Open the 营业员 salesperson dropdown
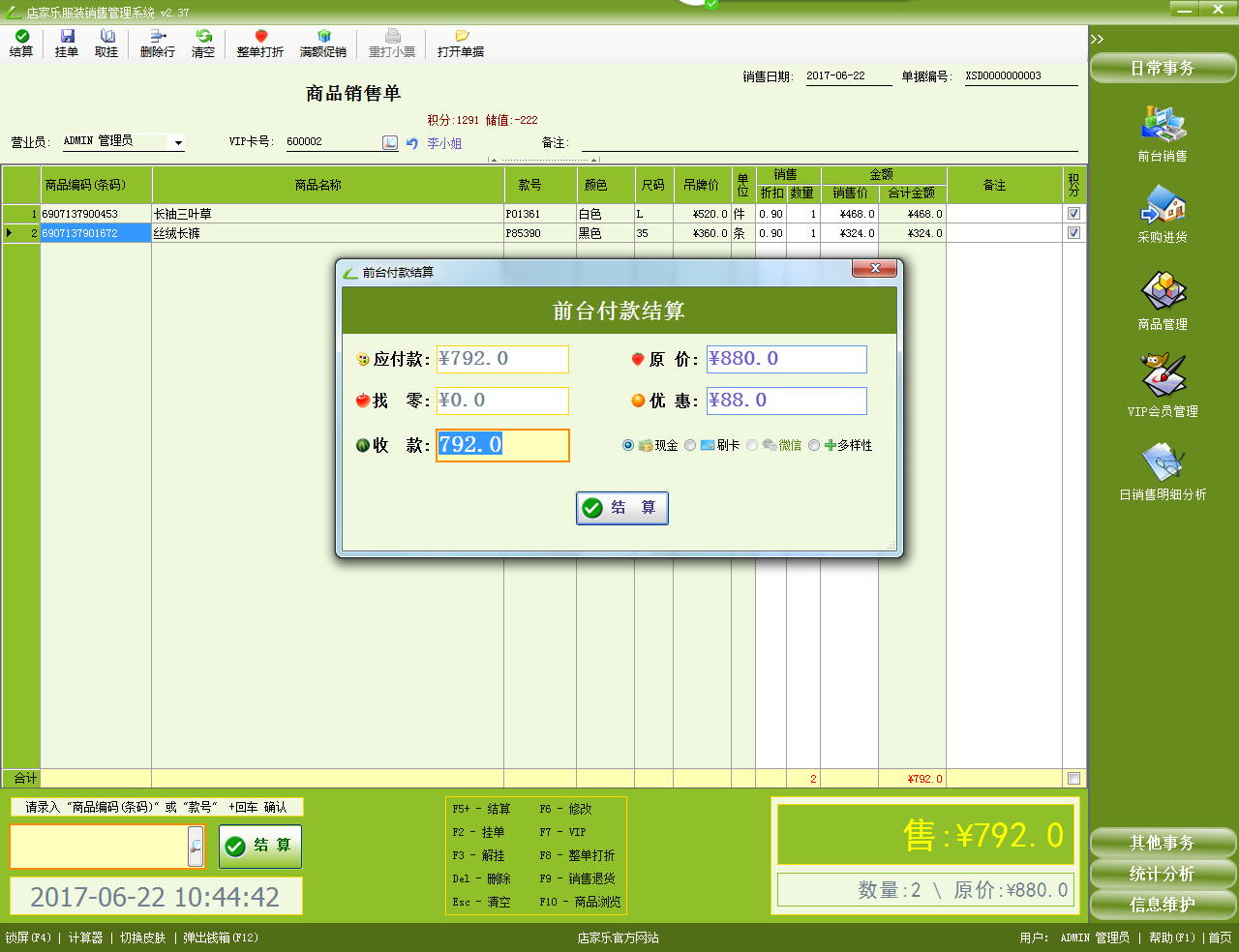The image size is (1239, 952). point(178,142)
